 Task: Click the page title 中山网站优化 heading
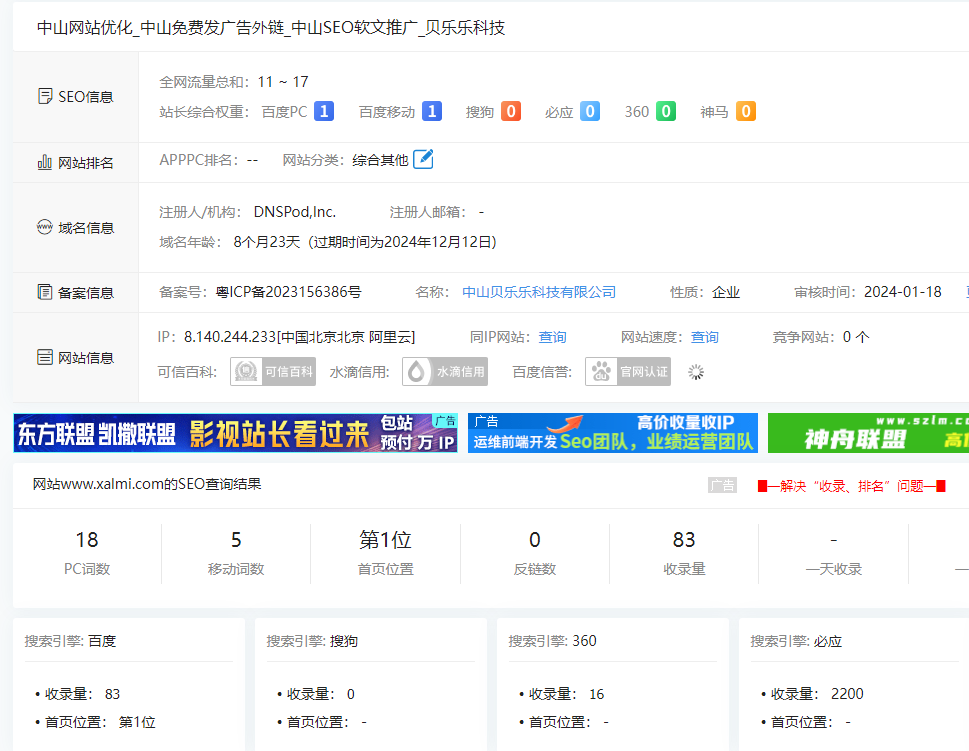tap(271, 28)
